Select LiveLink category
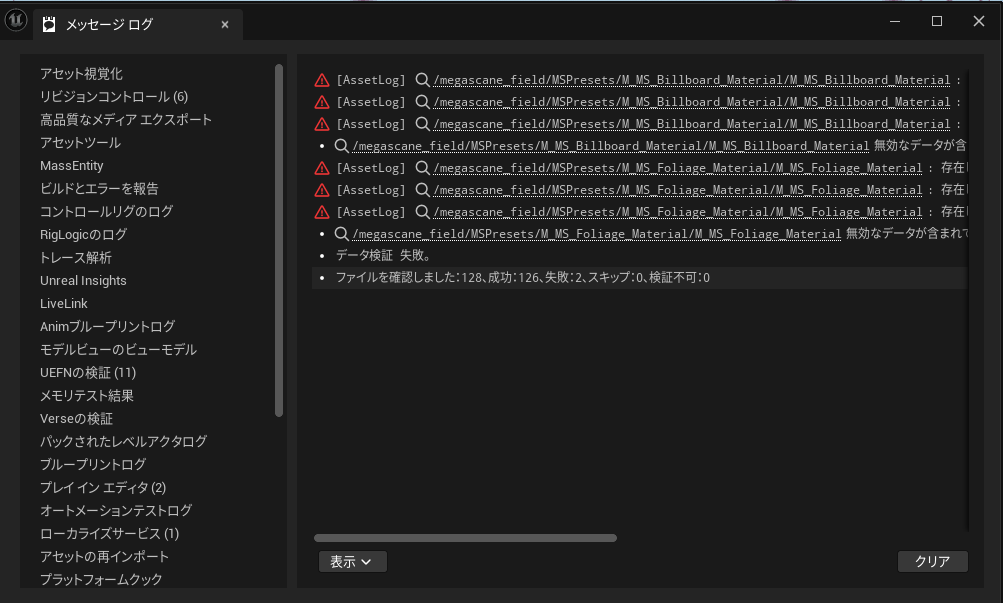Viewport: 1003px width, 603px height. [x=64, y=304]
